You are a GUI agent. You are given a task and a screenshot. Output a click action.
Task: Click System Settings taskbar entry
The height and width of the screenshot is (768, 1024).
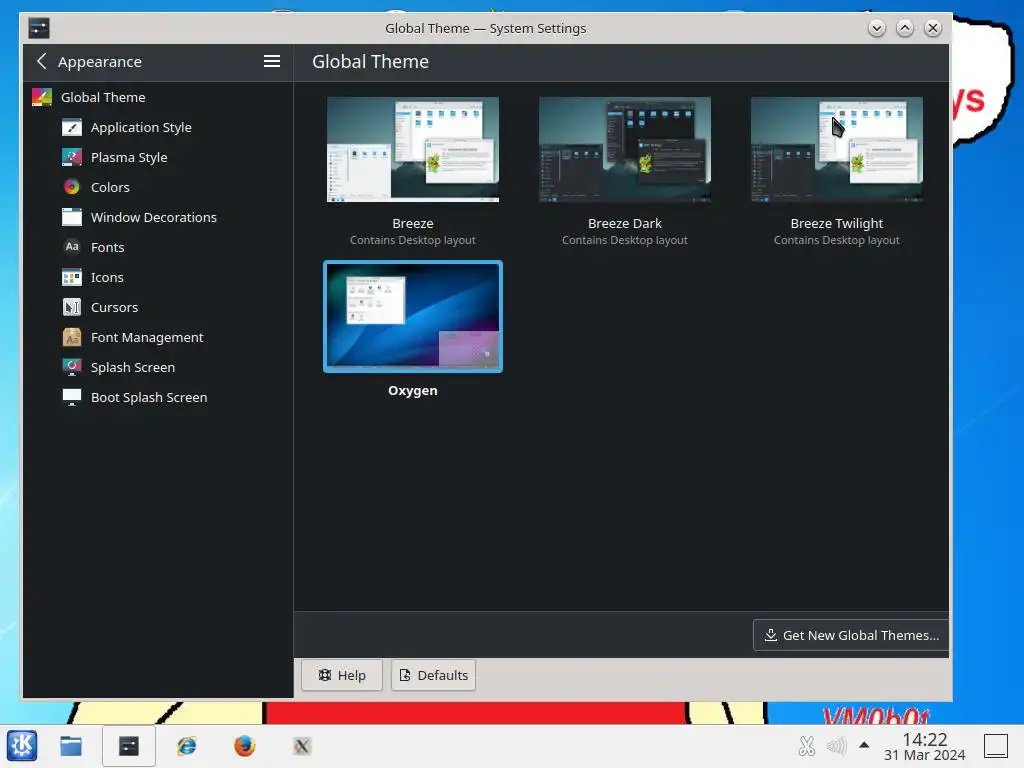coord(129,746)
